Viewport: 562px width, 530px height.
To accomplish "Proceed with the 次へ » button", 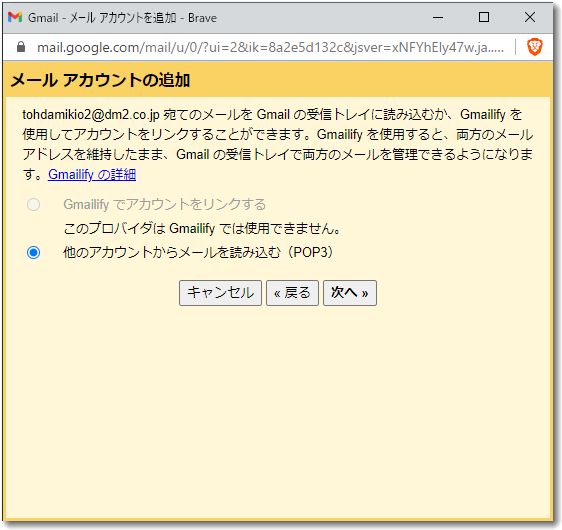I will [x=350, y=293].
